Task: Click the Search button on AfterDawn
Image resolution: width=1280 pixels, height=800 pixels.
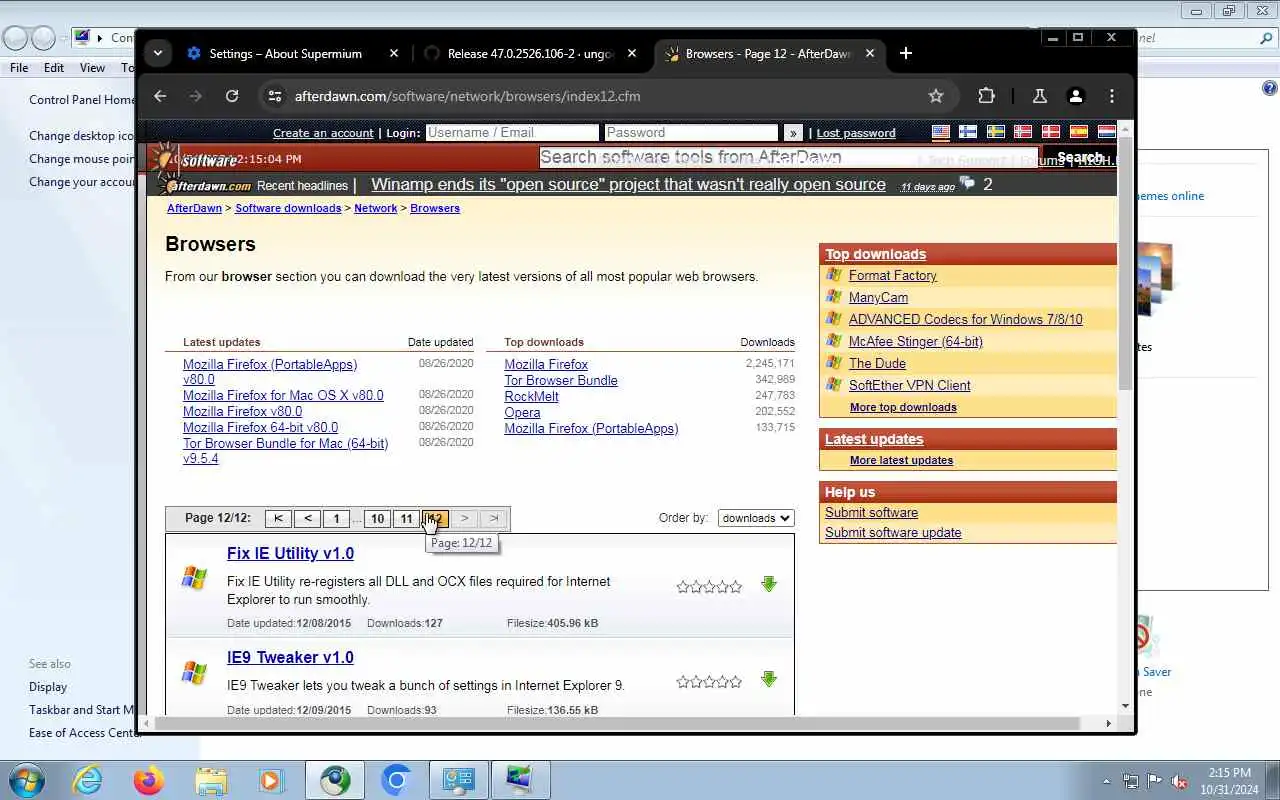Action: point(1079,157)
